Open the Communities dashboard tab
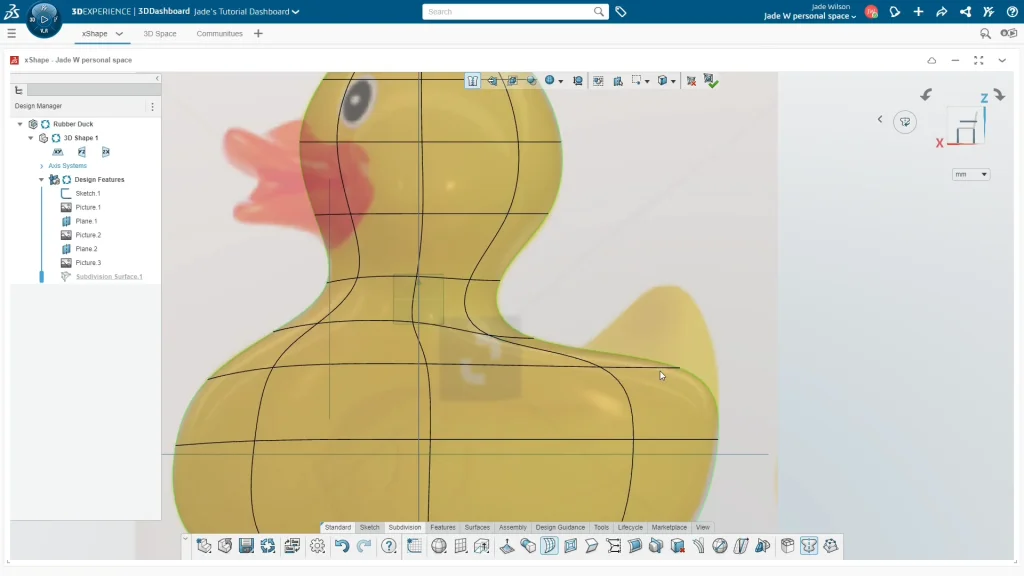1024x576 pixels. (x=219, y=33)
